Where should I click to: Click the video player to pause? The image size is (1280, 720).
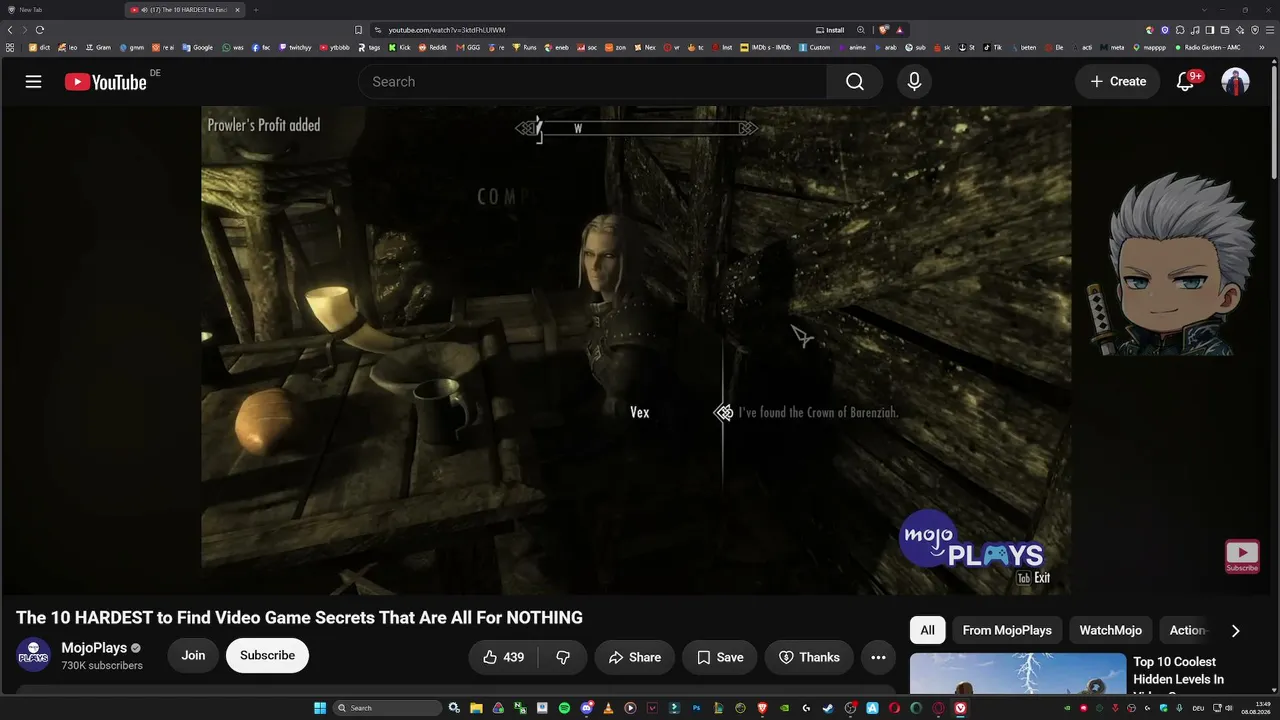pos(636,350)
